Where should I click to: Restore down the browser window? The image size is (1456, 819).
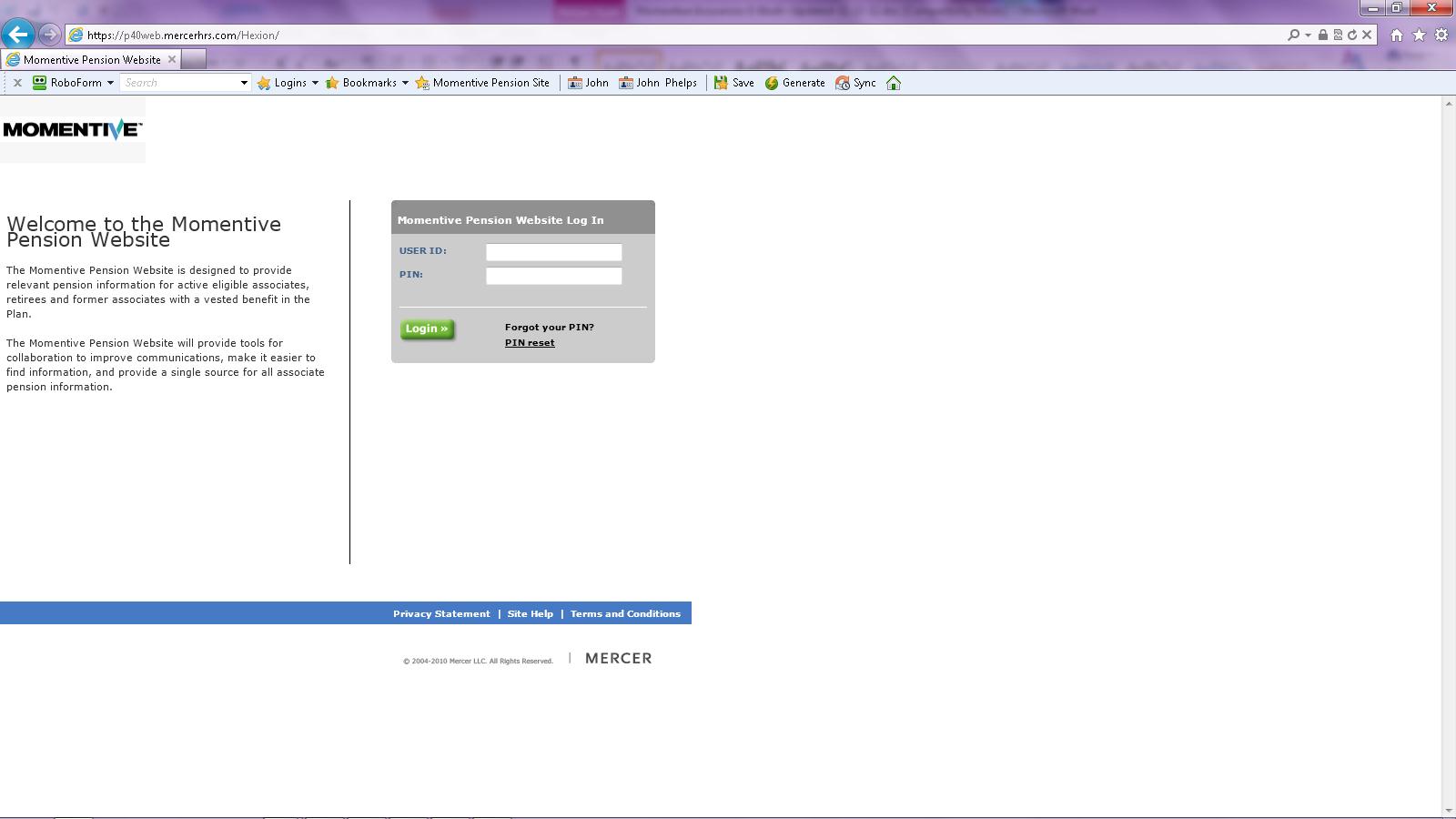click(1396, 8)
